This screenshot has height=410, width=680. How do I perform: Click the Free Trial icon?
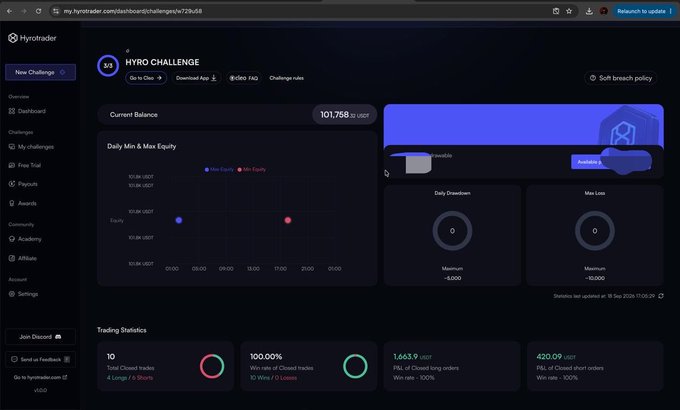point(12,165)
